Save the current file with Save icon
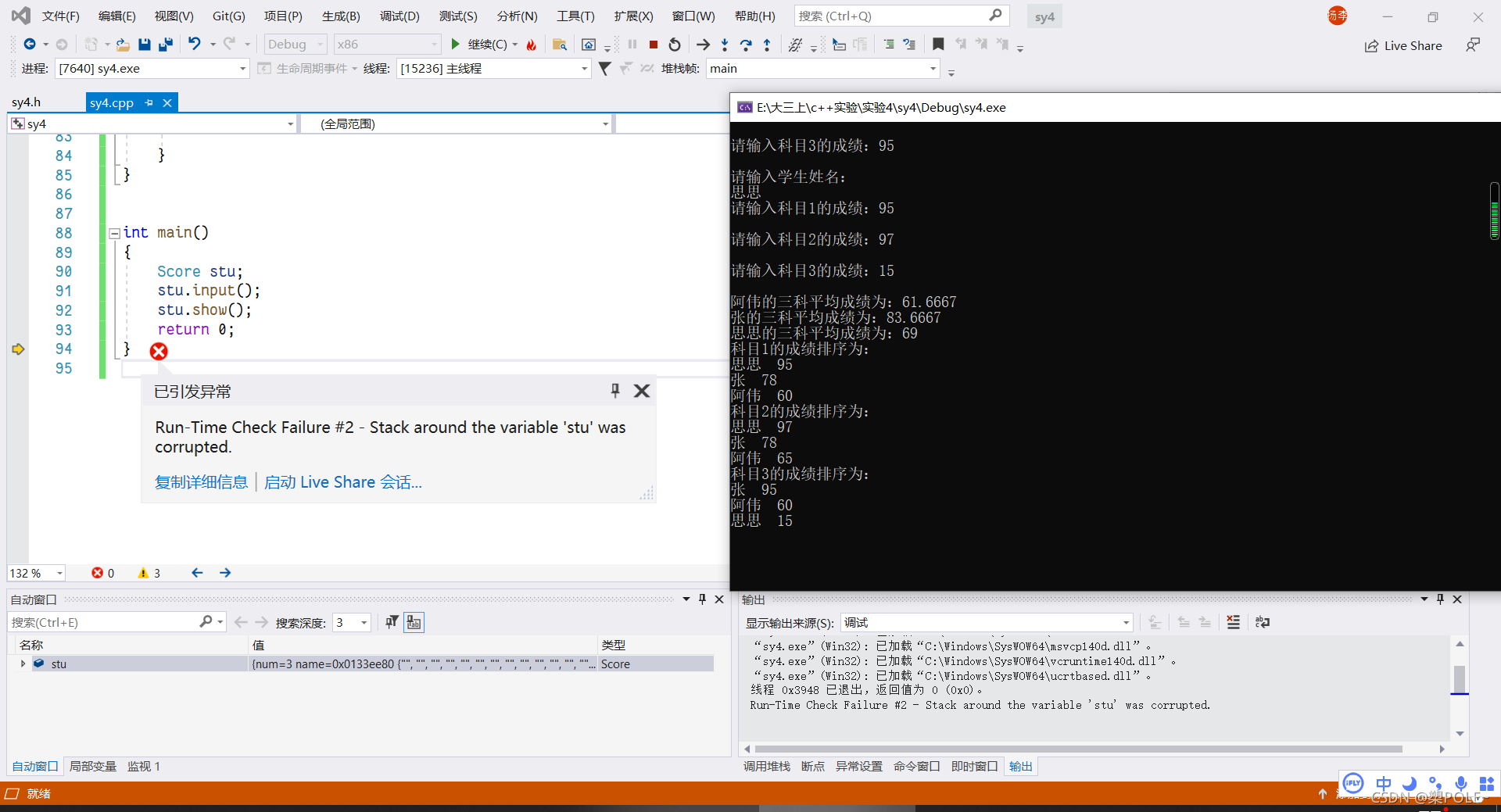This screenshot has height=812, width=1501. click(x=145, y=45)
